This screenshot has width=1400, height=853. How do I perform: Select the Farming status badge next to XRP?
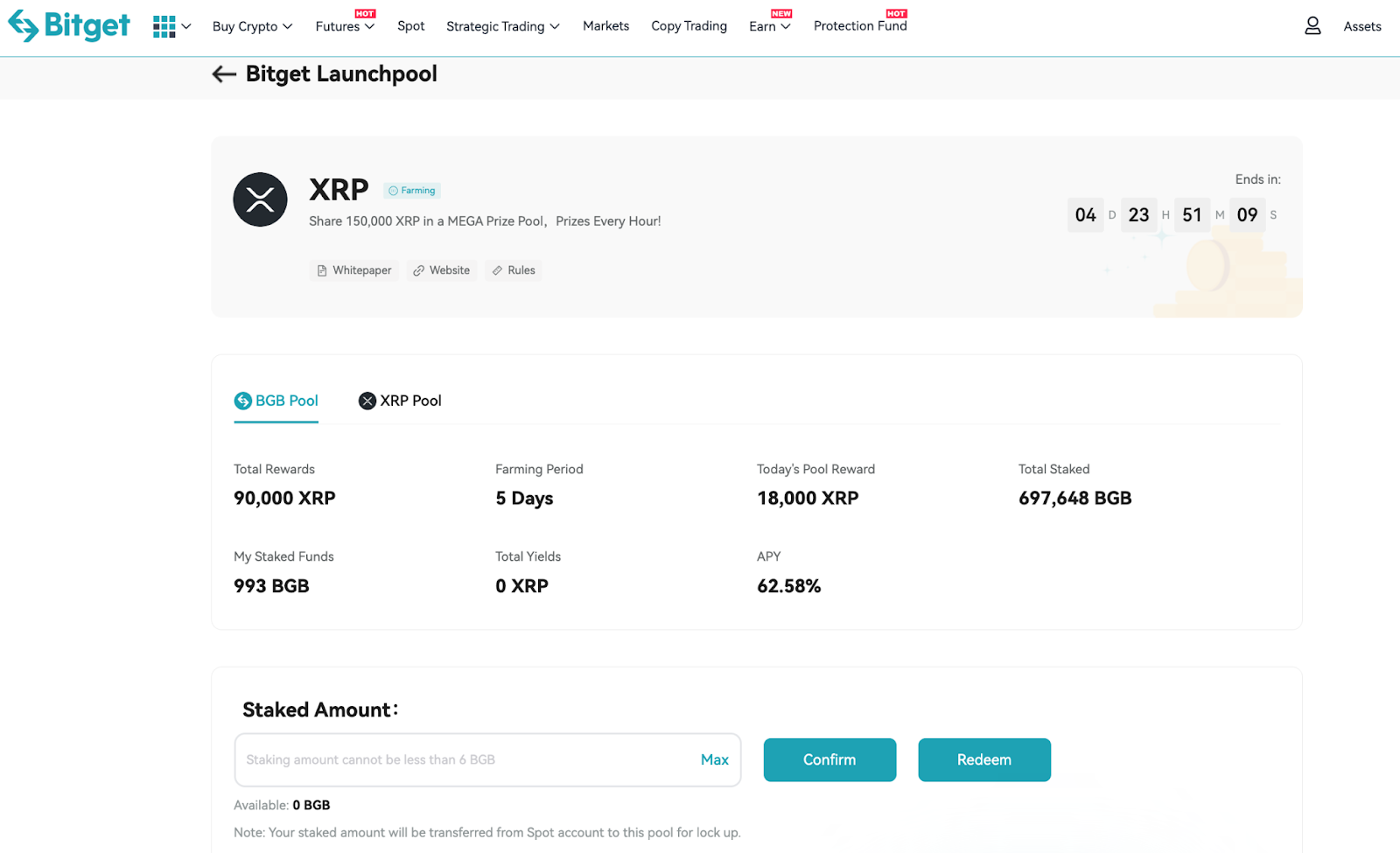point(411,190)
